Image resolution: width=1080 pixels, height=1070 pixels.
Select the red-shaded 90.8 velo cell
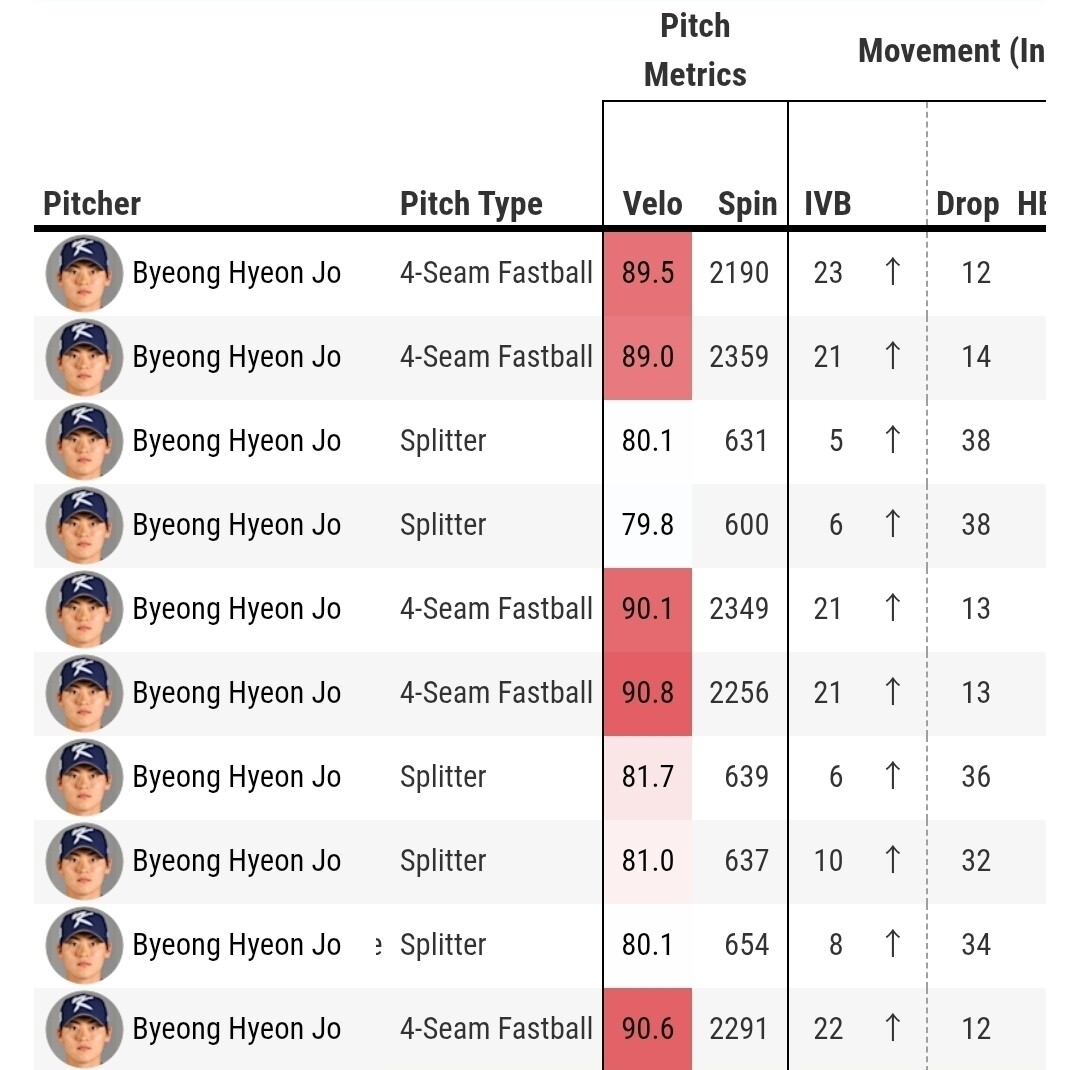(648, 693)
